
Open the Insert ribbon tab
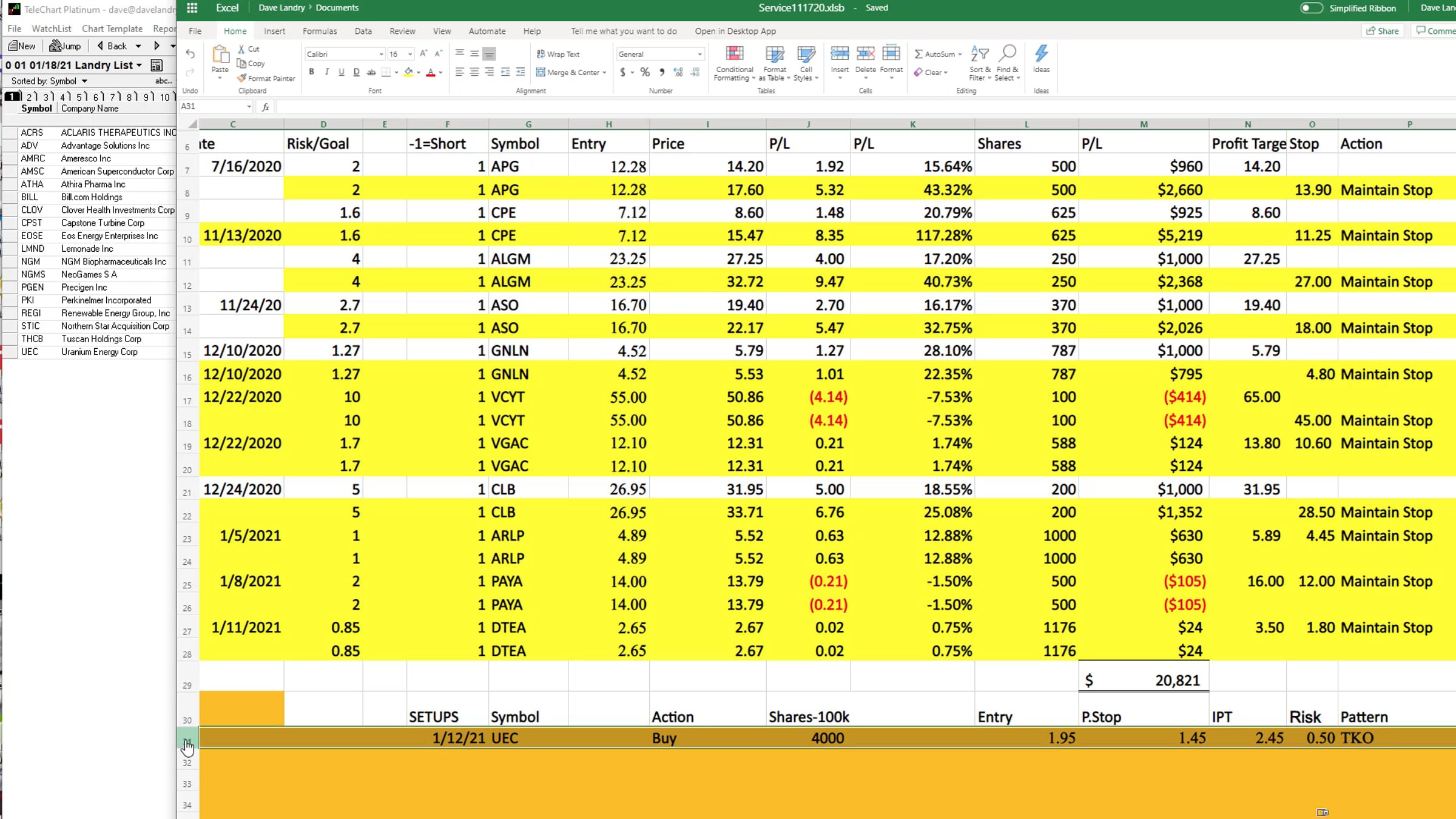tap(274, 31)
